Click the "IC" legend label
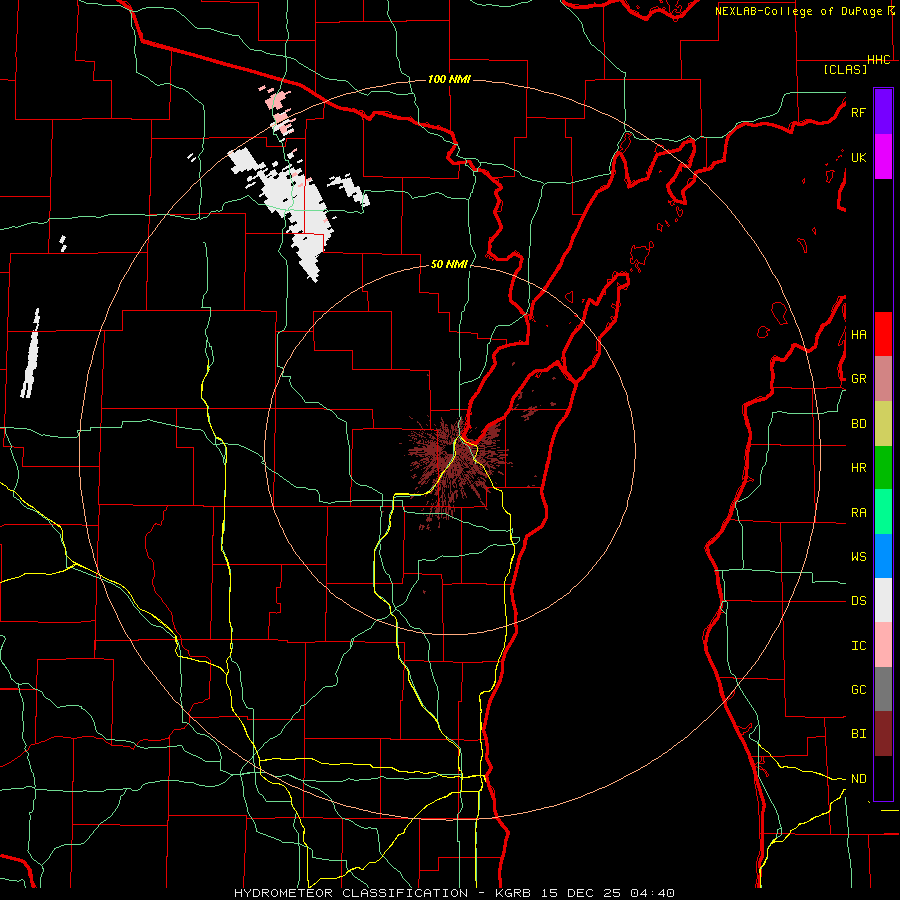Image resolution: width=900 pixels, height=900 pixels. tap(858, 646)
